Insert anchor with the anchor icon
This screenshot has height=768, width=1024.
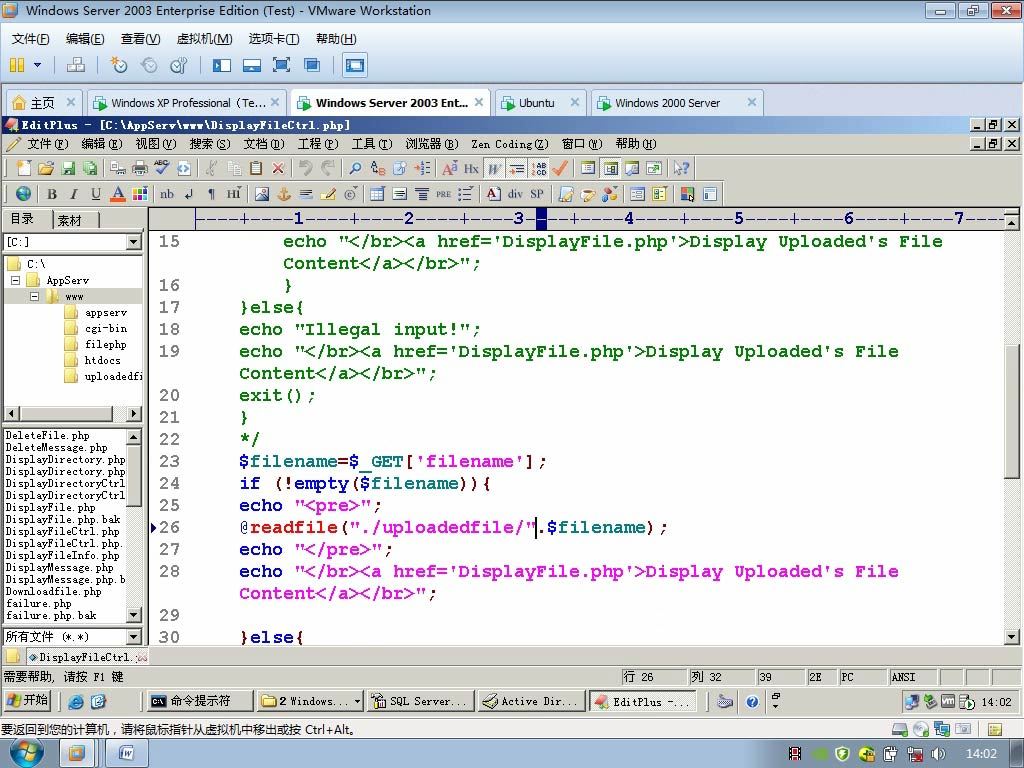click(283, 194)
